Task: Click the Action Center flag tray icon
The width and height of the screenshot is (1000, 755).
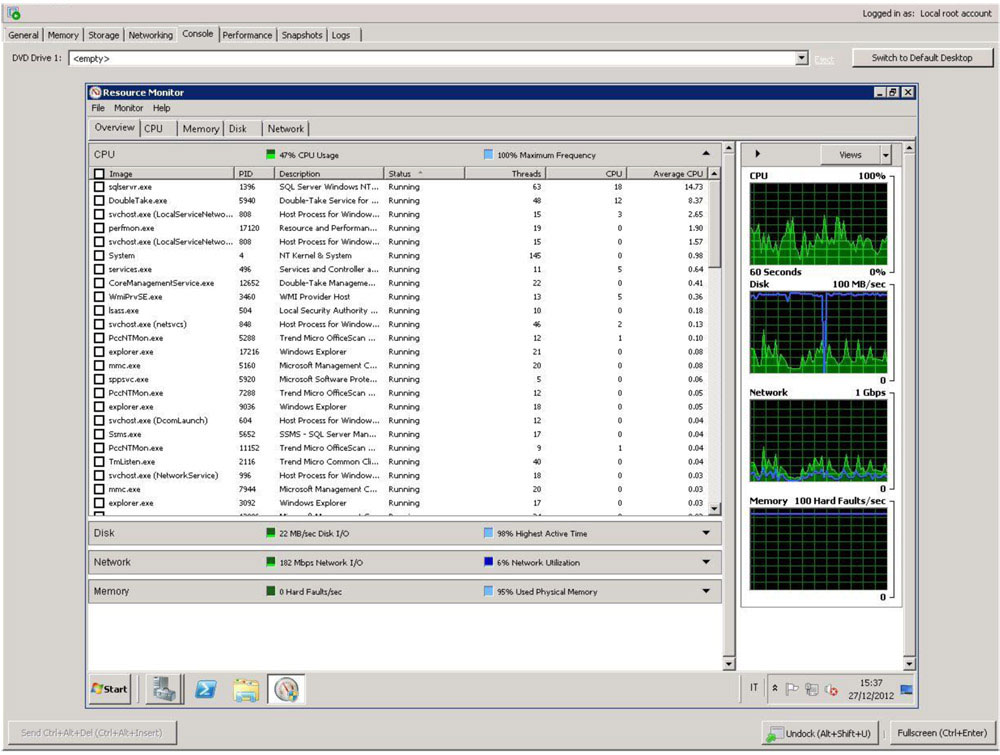Action: 792,689
